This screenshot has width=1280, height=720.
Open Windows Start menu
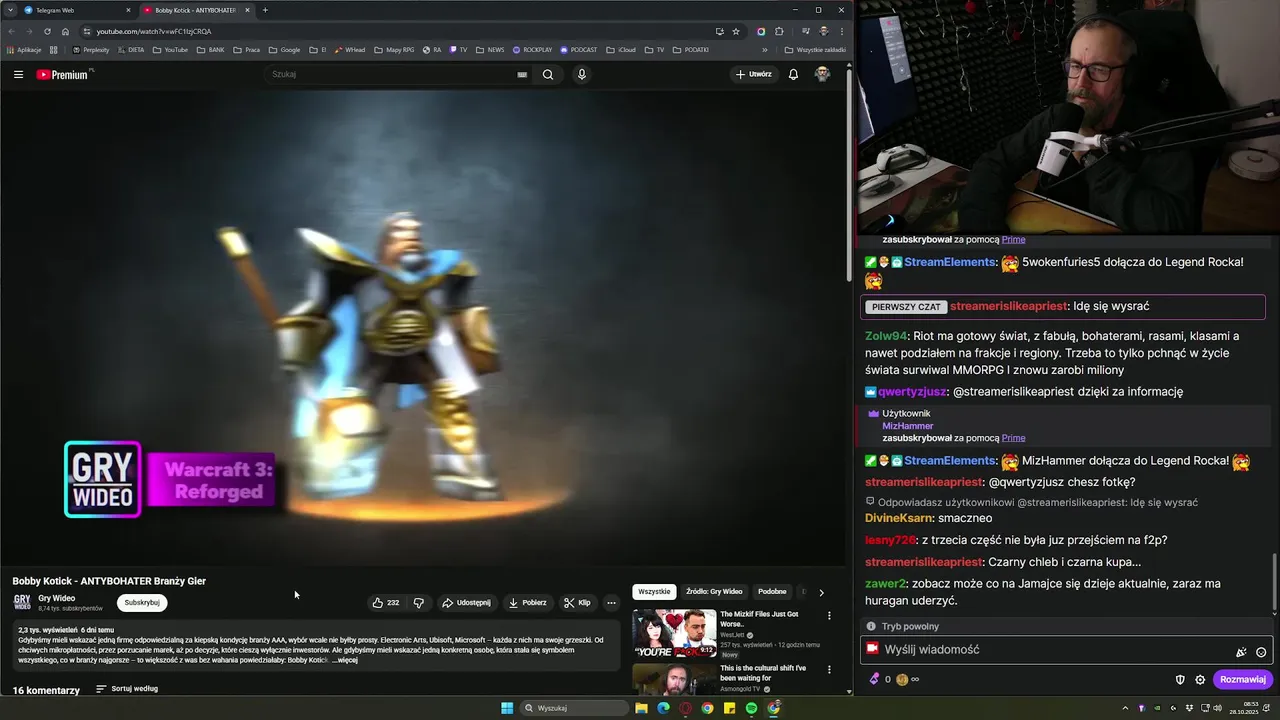507,708
